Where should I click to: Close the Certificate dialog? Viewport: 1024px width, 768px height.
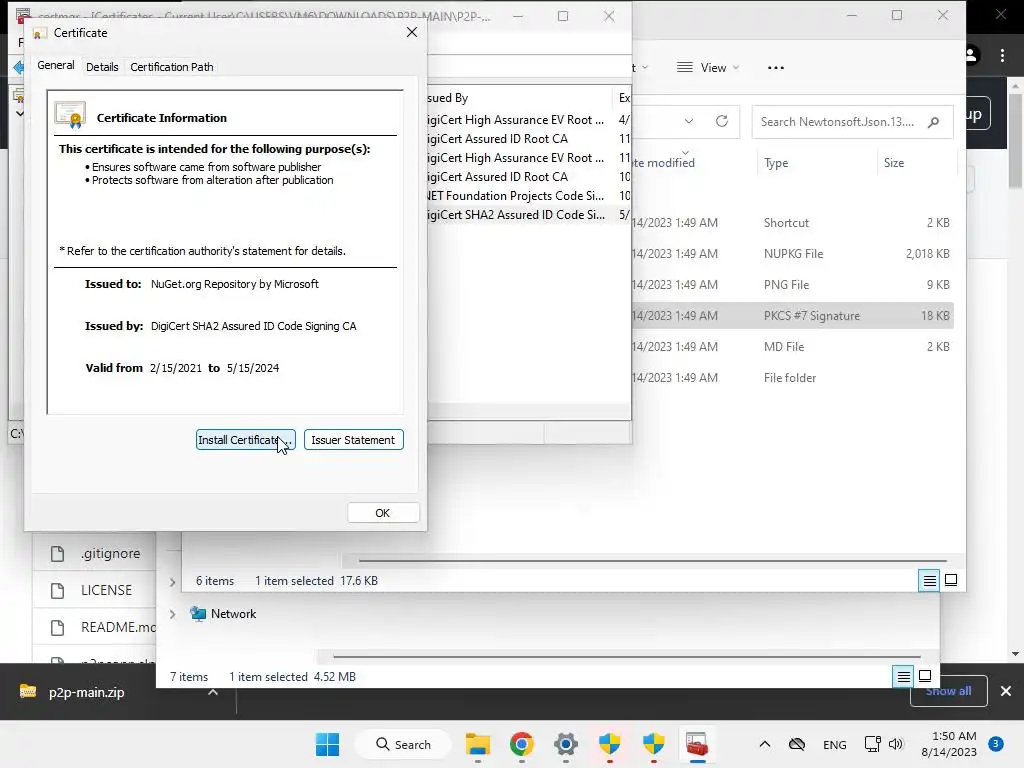[411, 32]
